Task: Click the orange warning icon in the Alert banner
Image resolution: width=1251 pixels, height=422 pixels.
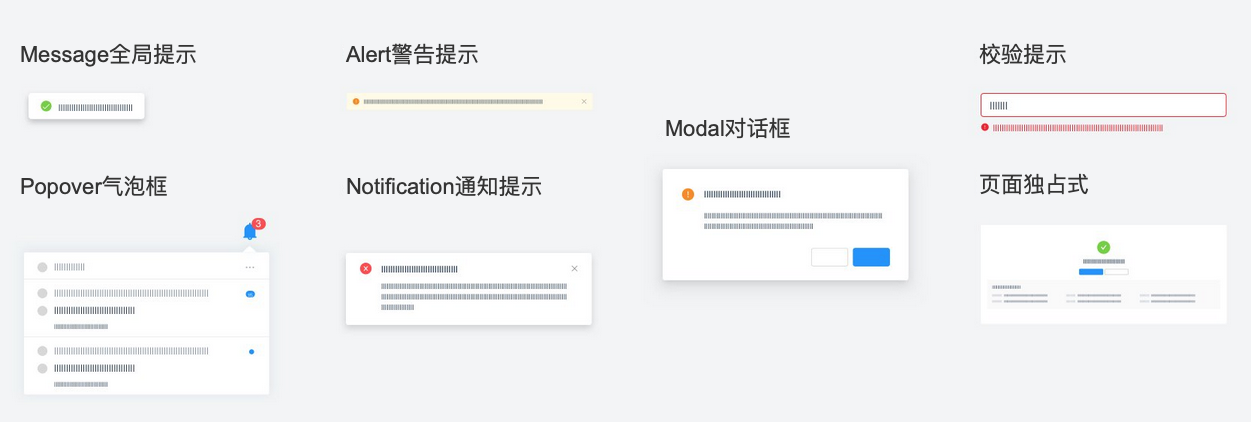Action: coord(356,101)
